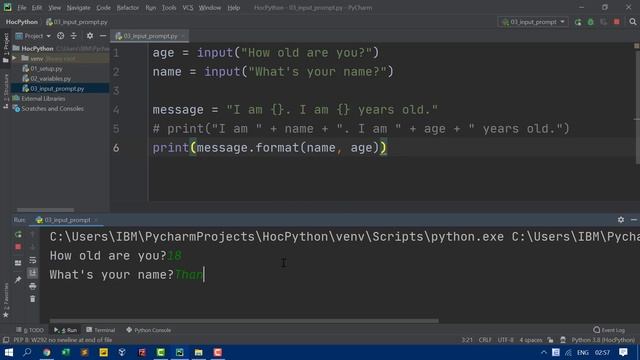640x360 pixels.
Task: Open Search Everywhere magnifier icon
Action: (633, 22)
